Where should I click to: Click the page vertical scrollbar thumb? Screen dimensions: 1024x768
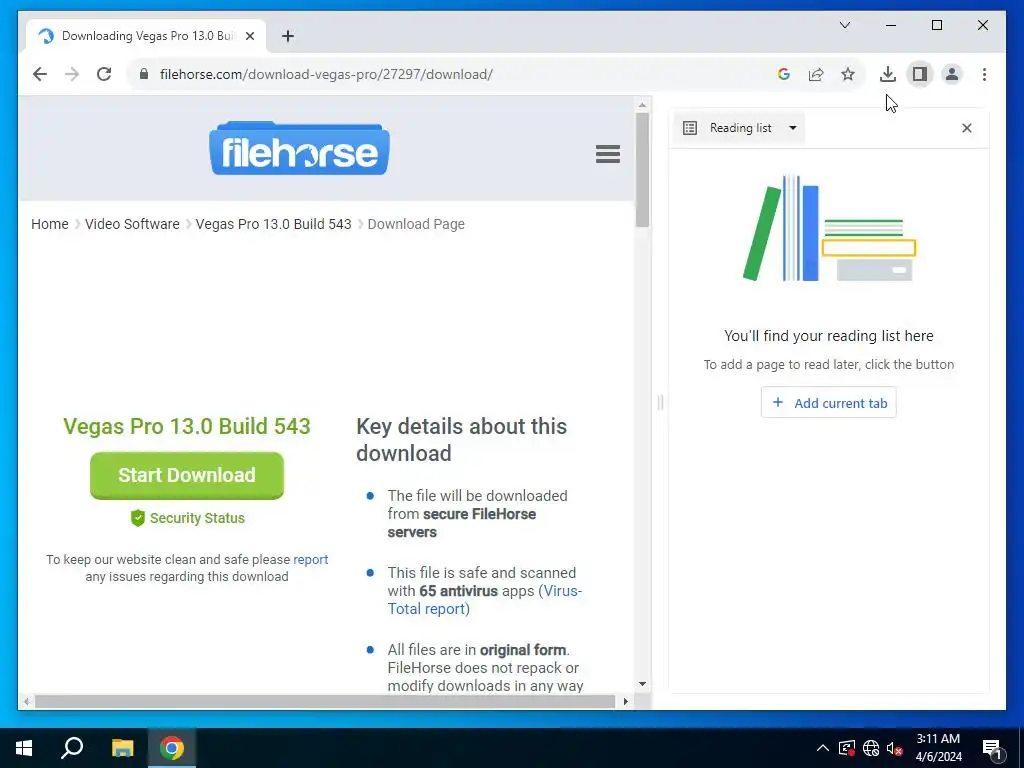pos(643,170)
